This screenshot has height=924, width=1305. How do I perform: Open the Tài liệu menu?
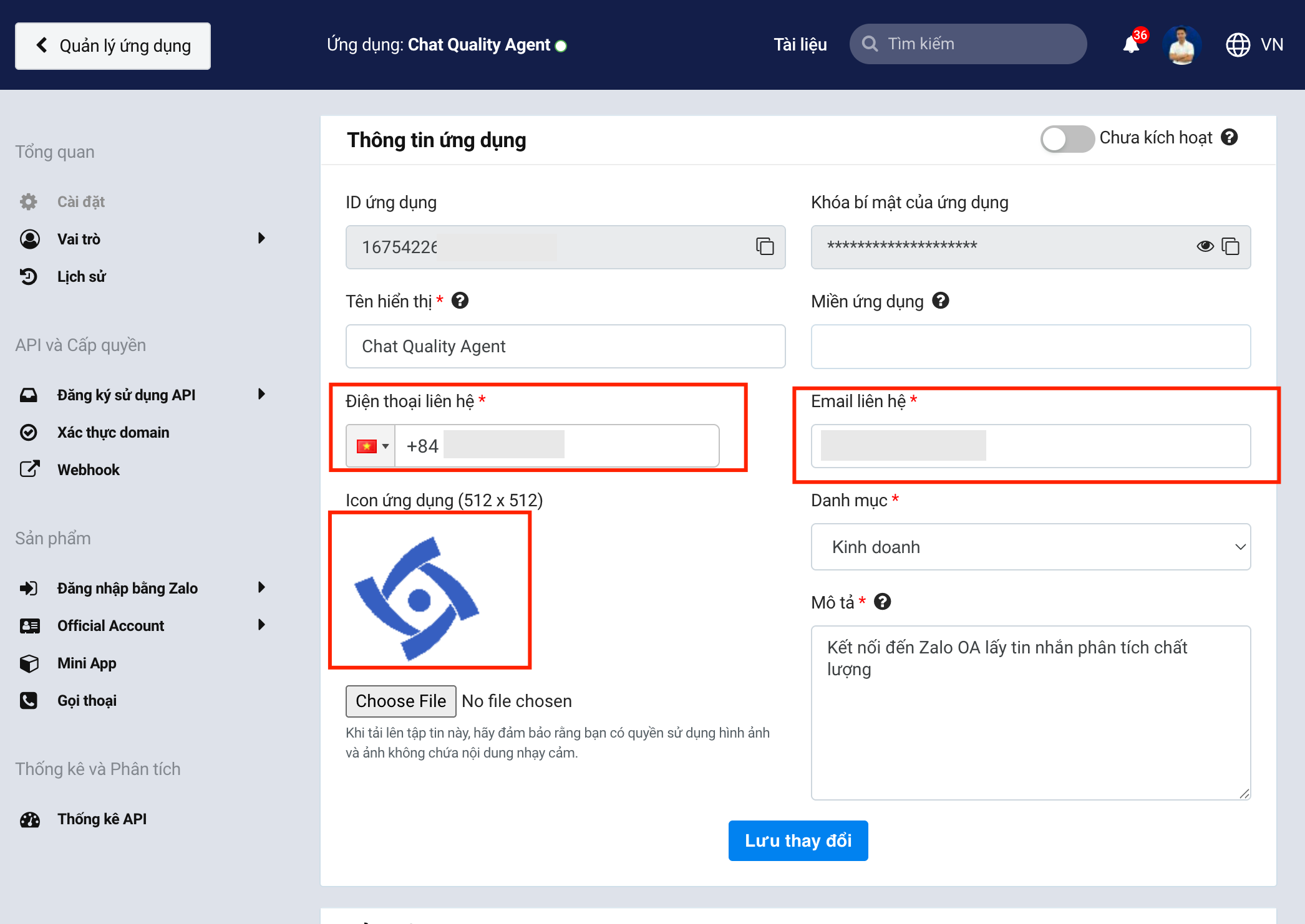click(x=800, y=44)
